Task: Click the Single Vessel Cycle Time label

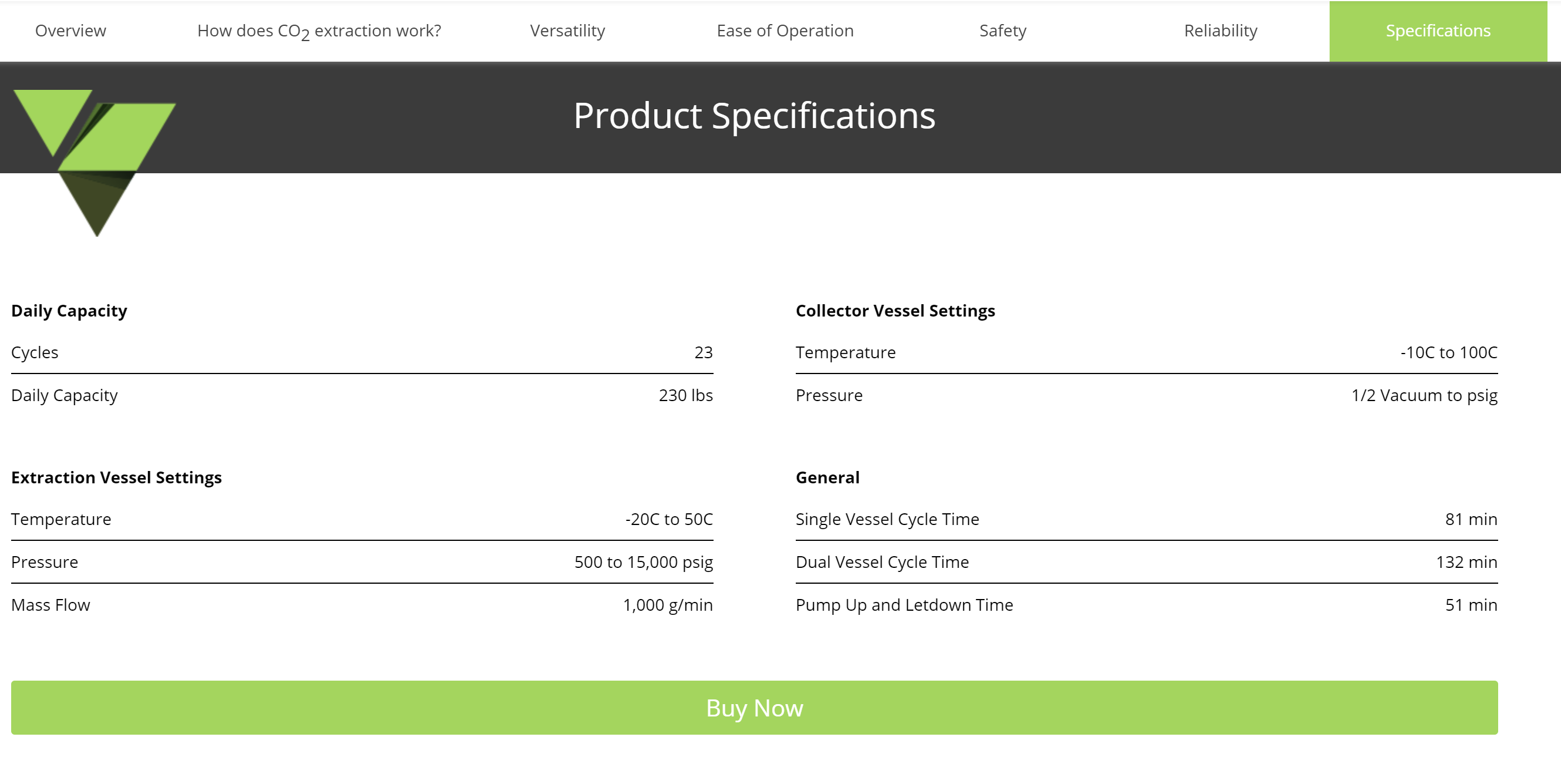Action: click(887, 519)
